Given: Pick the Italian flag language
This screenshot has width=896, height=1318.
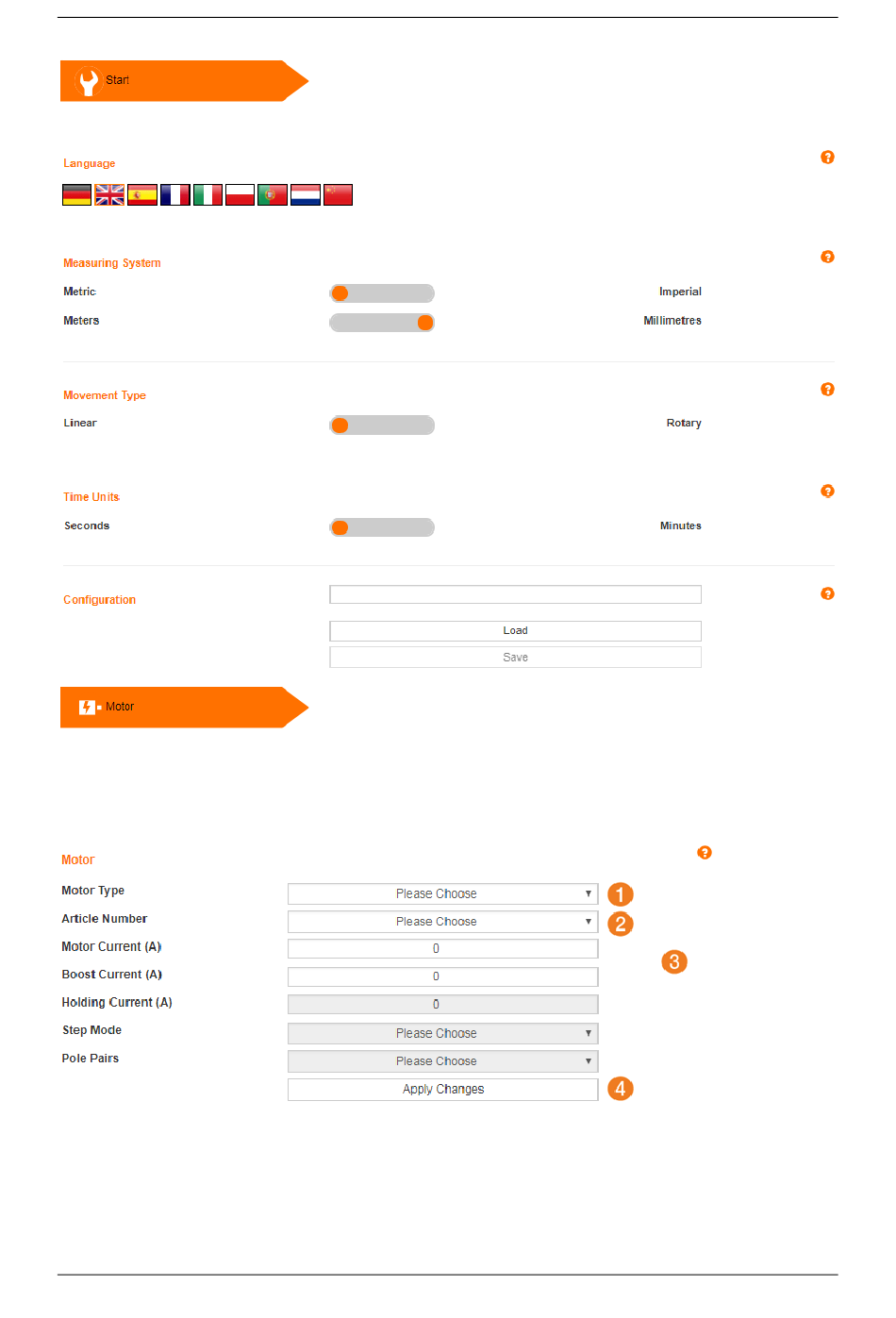Looking at the screenshot, I should [x=207, y=195].
